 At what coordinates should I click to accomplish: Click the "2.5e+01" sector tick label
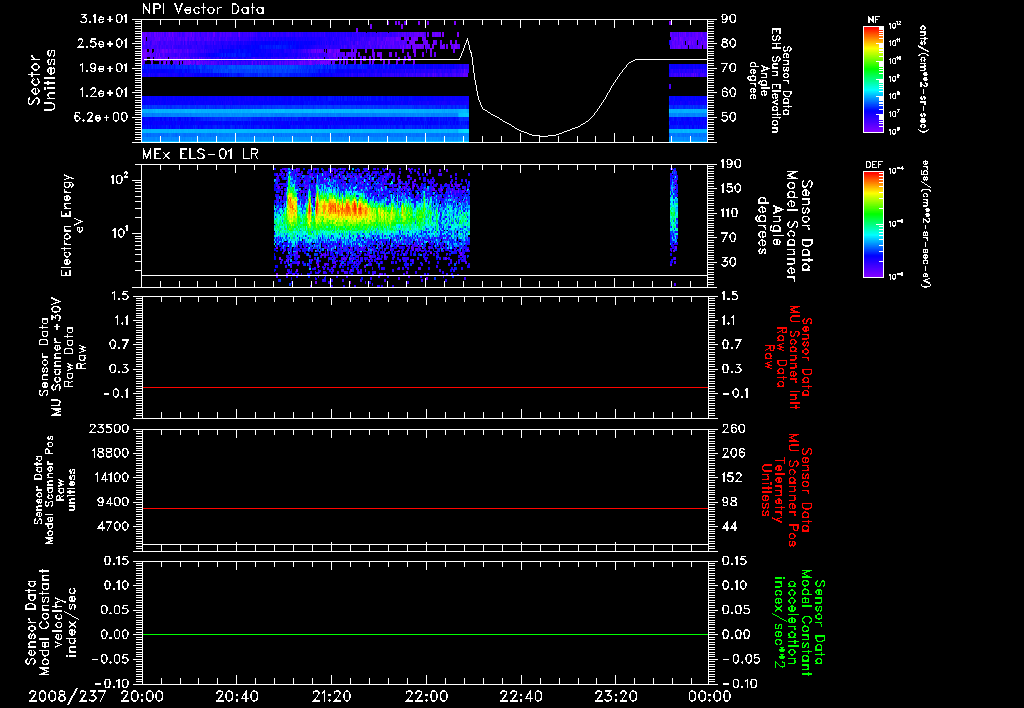103,43
